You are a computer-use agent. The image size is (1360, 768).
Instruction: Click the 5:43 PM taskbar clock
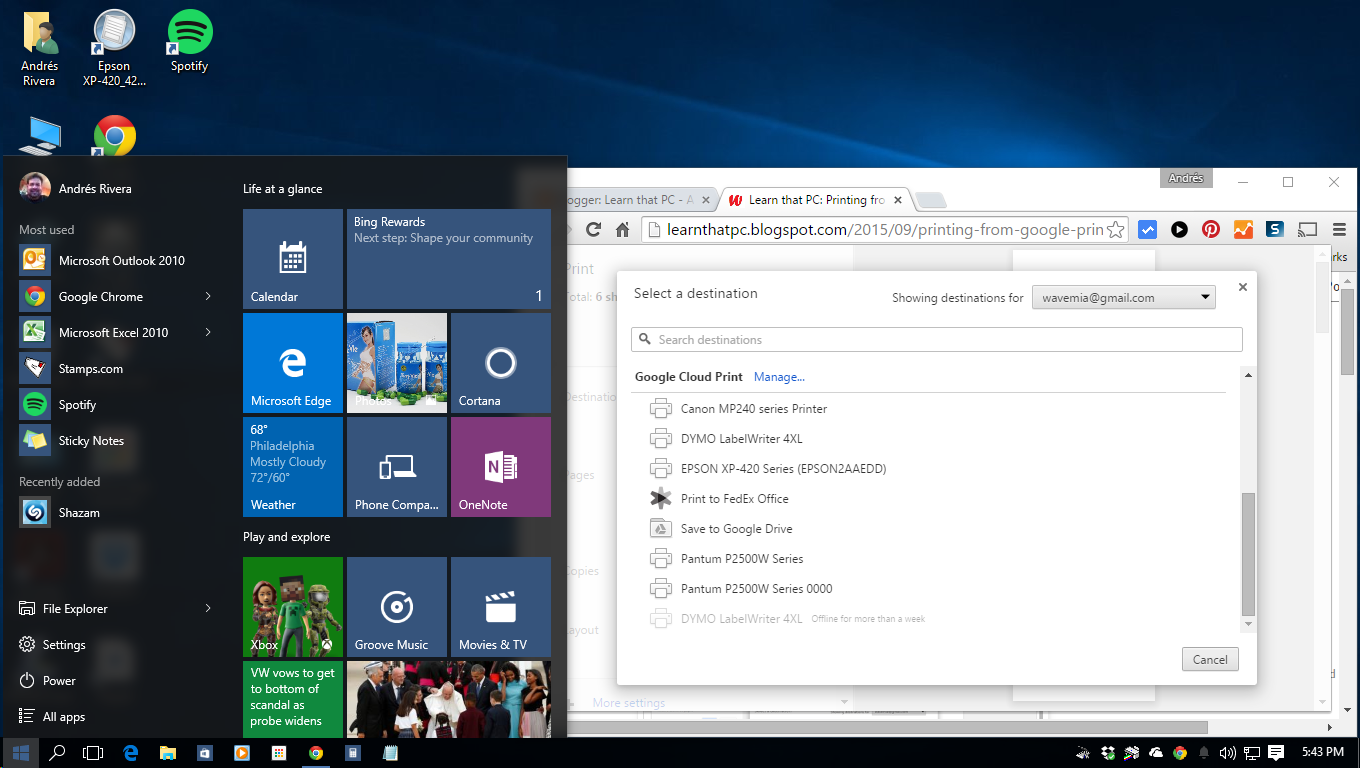[x=1323, y=753]
